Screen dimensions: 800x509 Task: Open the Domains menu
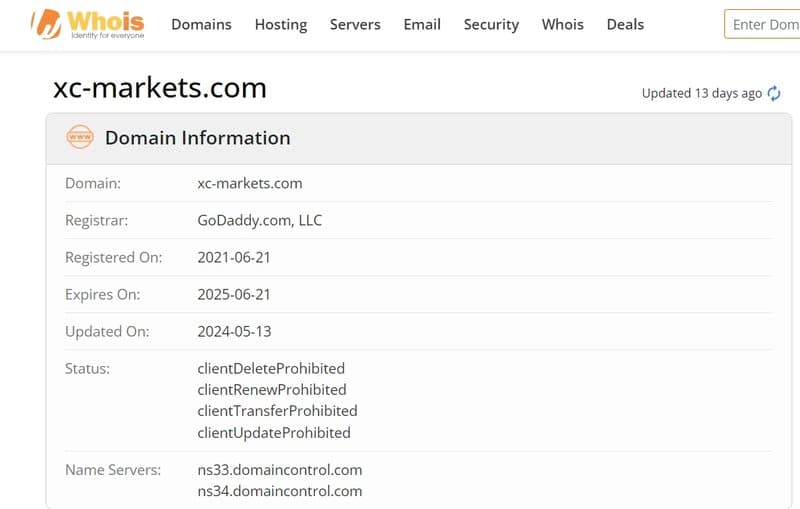click(201, 24)
